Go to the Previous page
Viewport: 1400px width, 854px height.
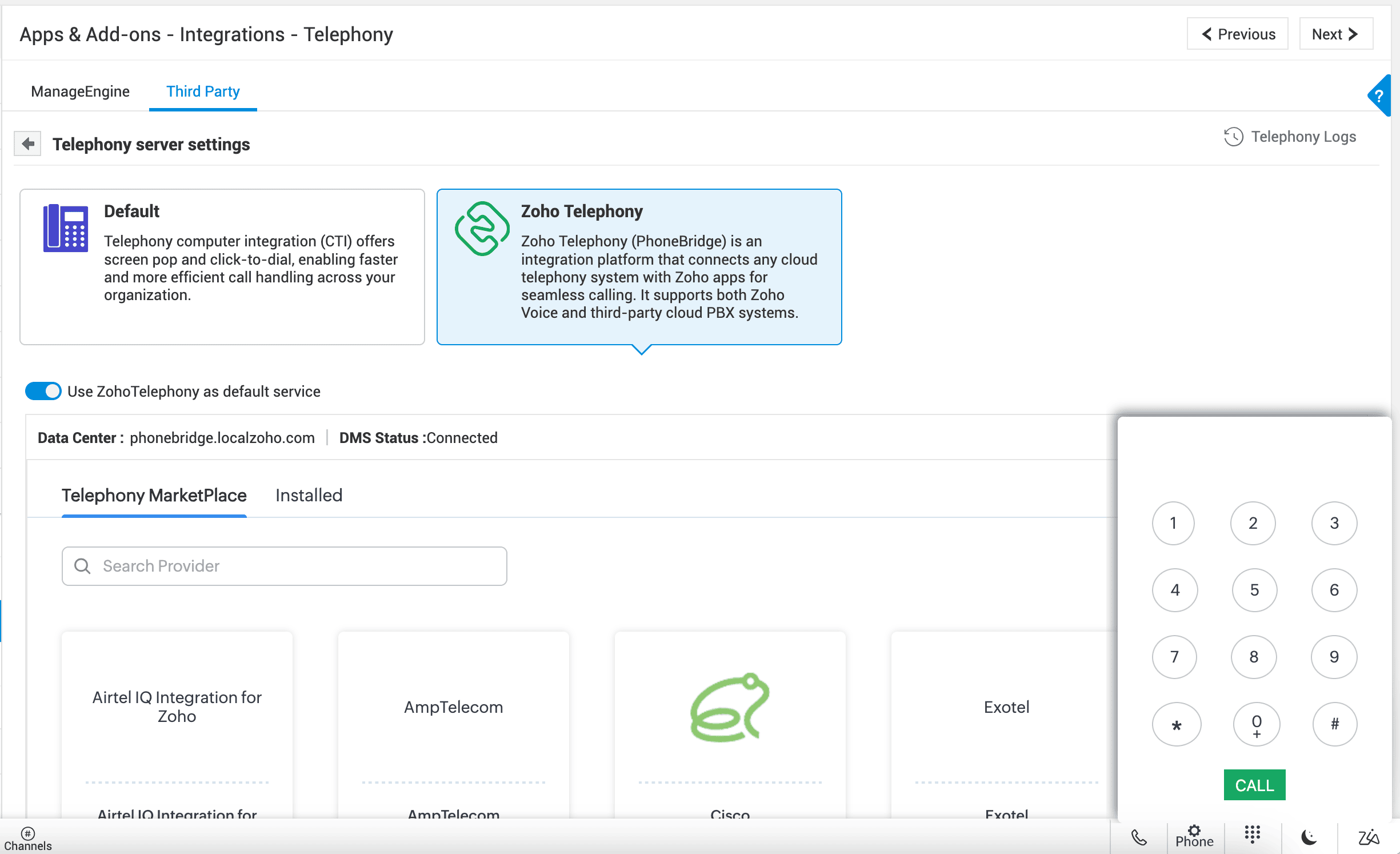click(x=1238, y=34)
